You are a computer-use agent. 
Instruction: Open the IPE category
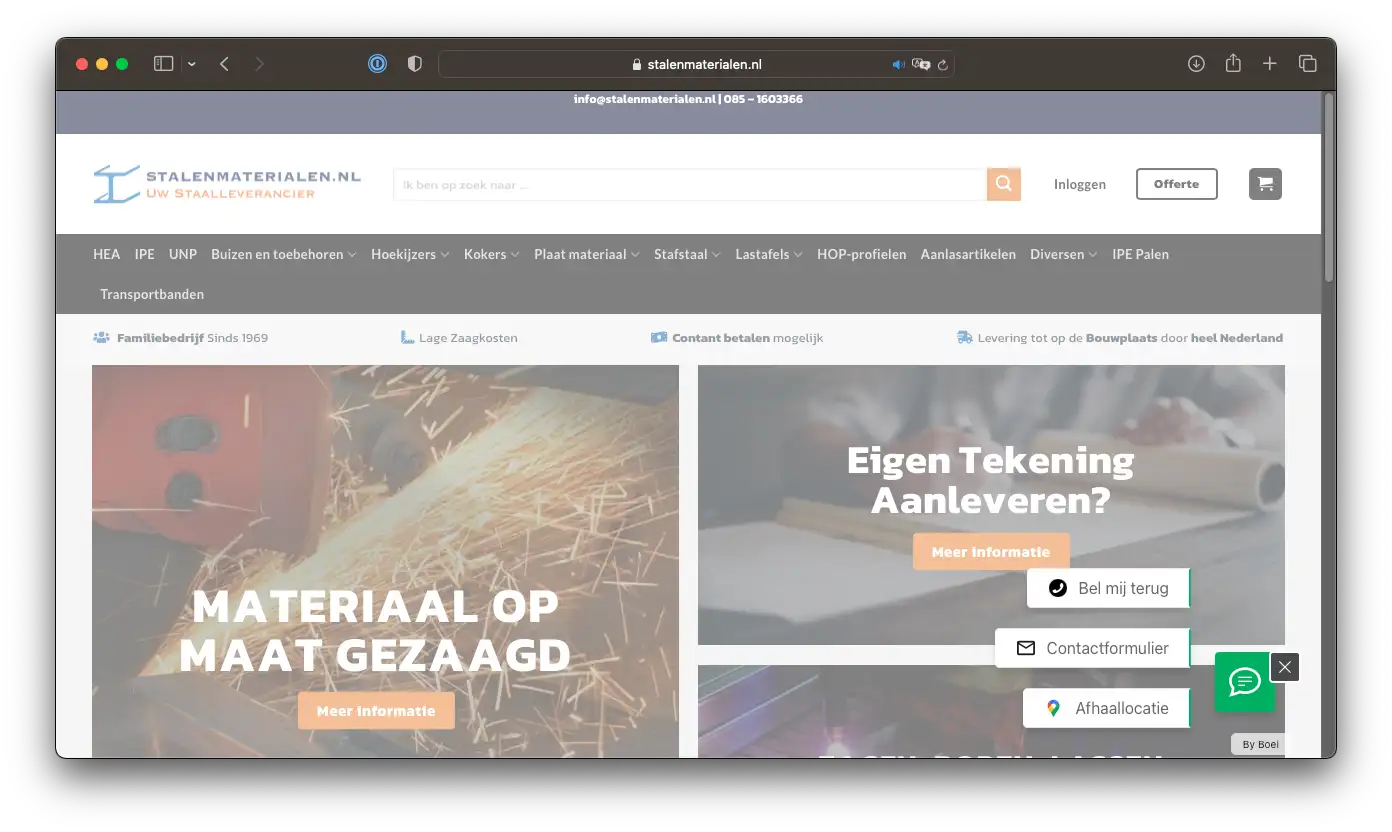coord(145,254)
